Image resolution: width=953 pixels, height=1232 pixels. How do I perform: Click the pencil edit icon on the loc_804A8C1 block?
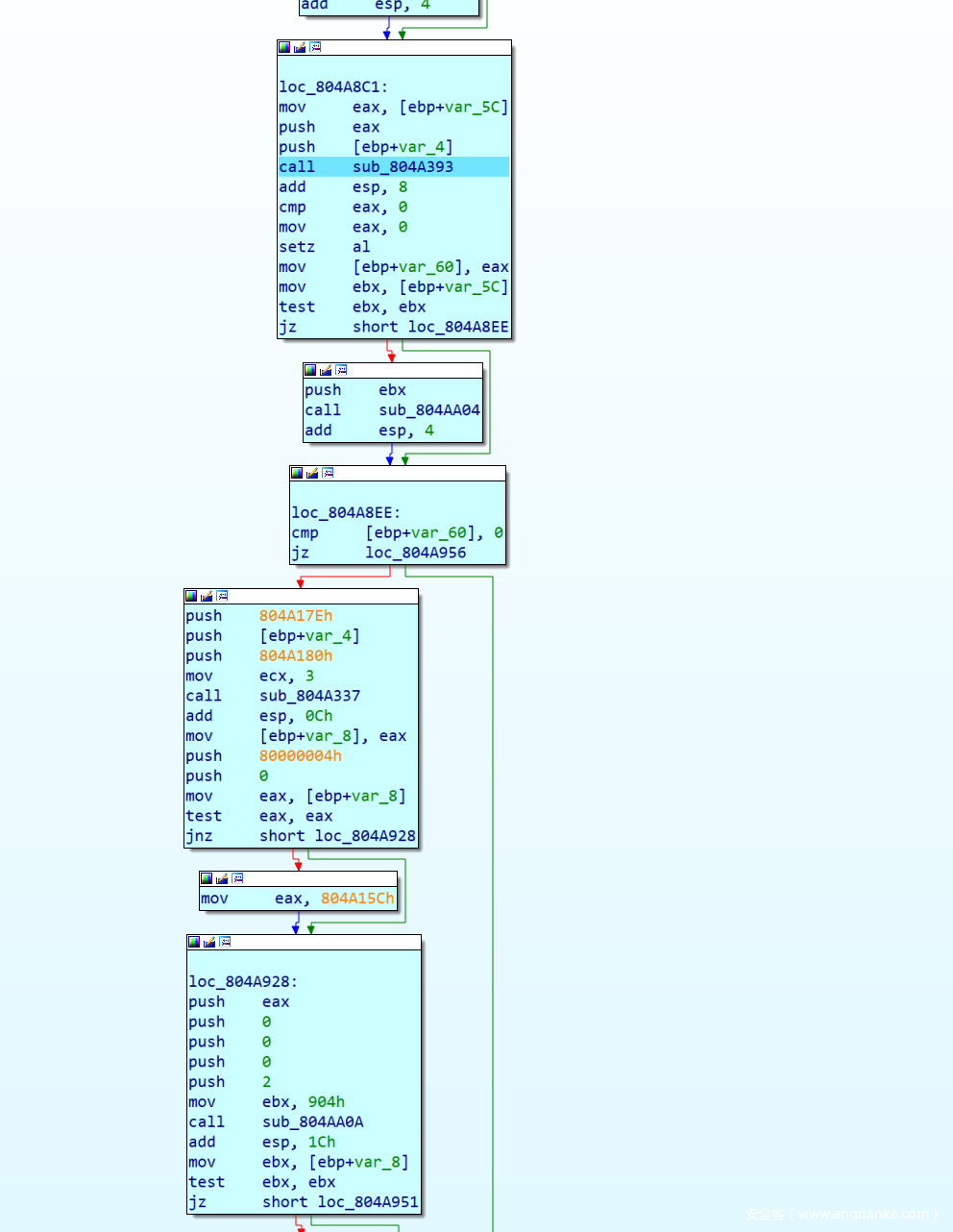tap(300, 47)
